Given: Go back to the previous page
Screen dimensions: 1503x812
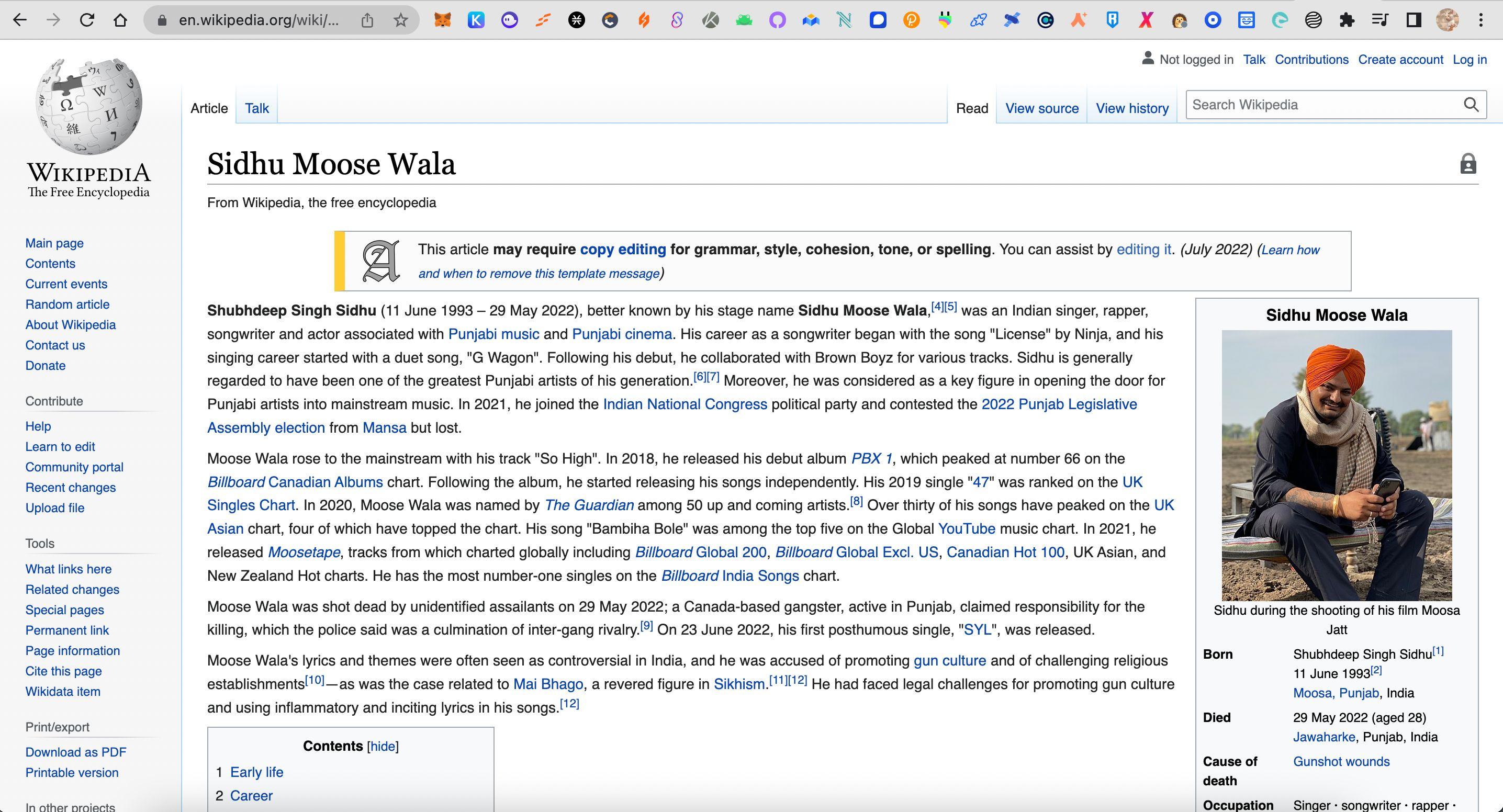Looking at the screenshot, I should tap(20, 20).
